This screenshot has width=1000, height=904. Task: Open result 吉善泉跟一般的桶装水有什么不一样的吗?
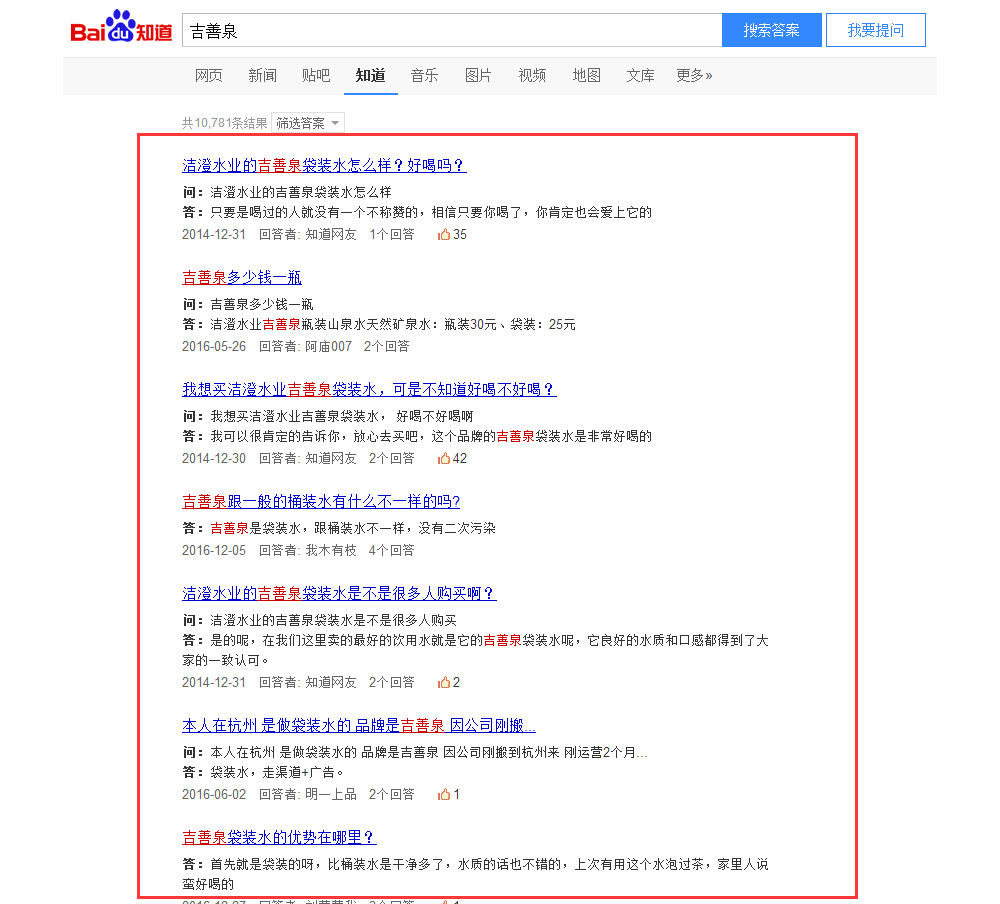coord(321,501)
